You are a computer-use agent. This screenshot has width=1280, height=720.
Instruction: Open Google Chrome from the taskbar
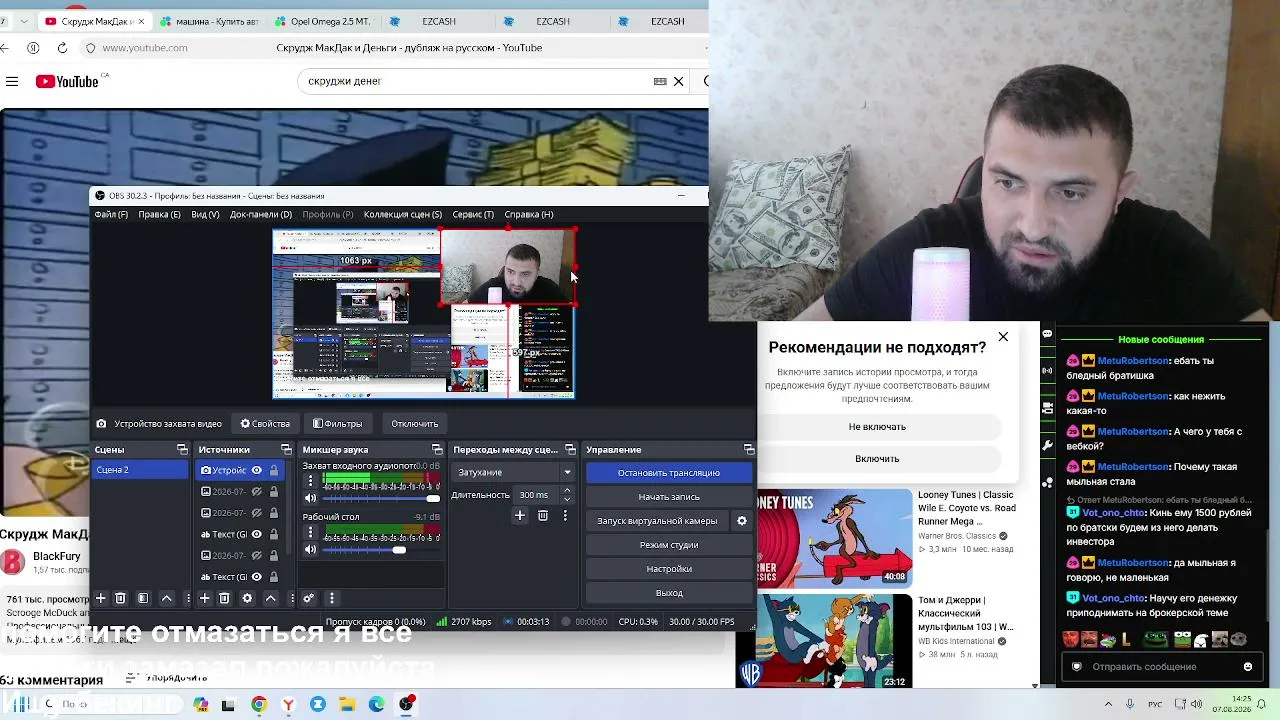click(x=259, y=704)
